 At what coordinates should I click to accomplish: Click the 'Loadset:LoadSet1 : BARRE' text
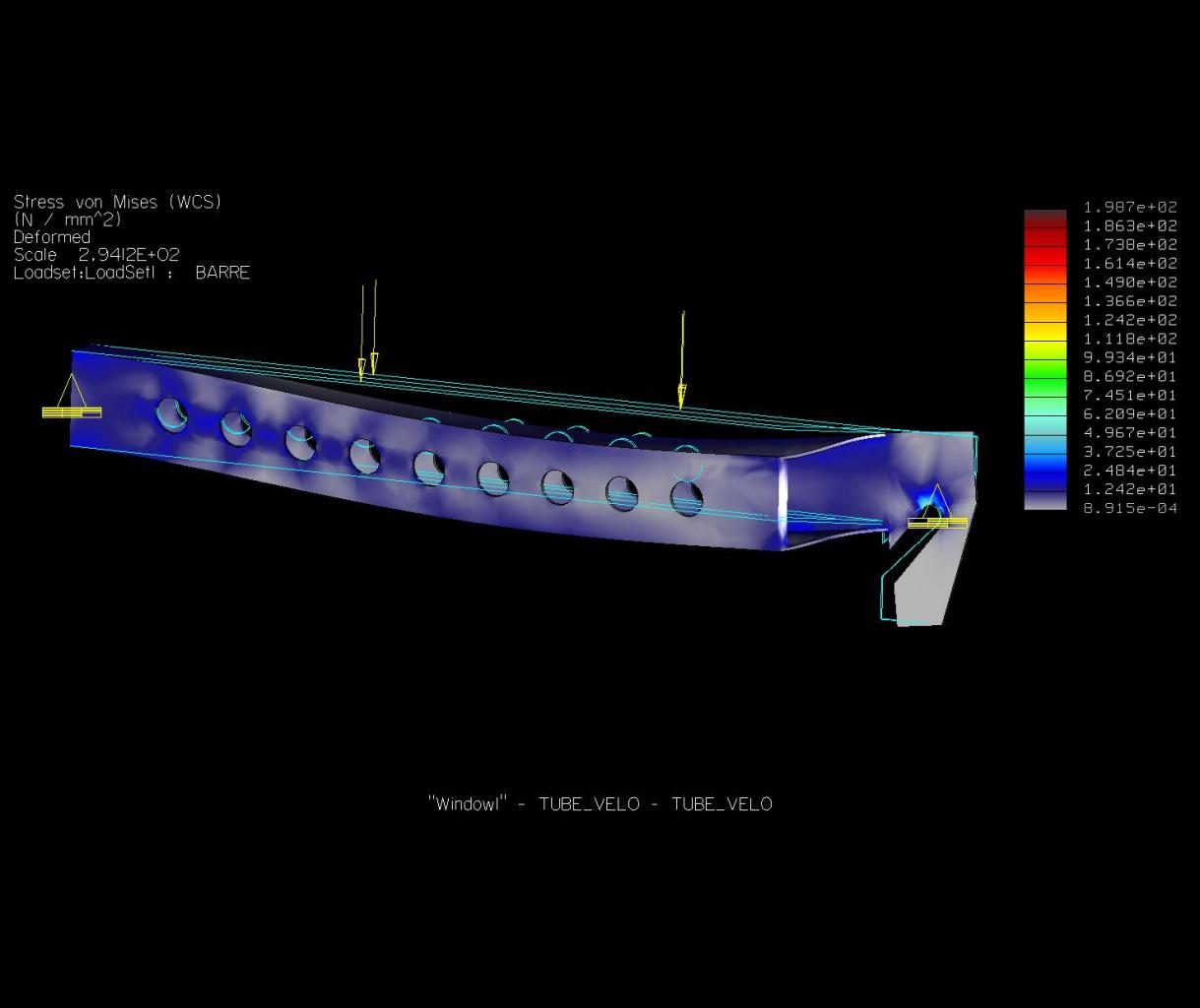click(132, 273)
